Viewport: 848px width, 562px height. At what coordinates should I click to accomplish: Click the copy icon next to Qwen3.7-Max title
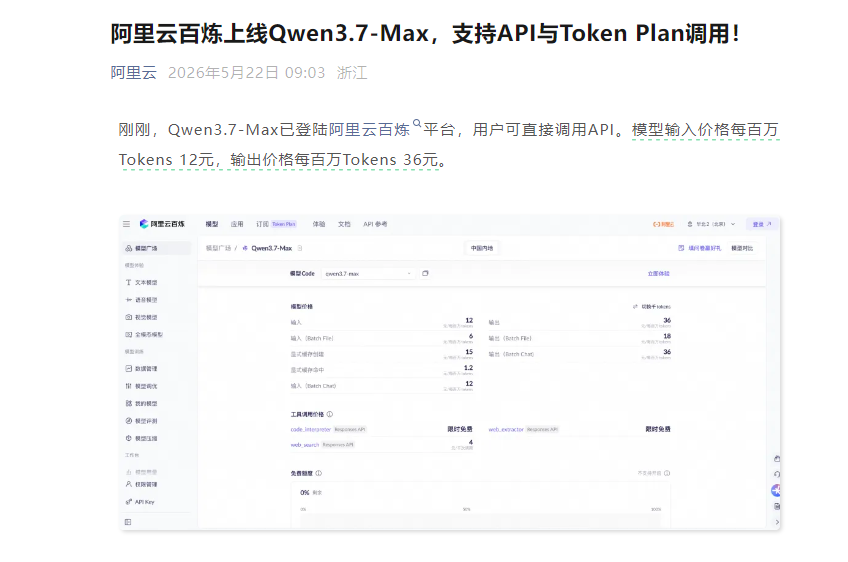pos(300,248)
